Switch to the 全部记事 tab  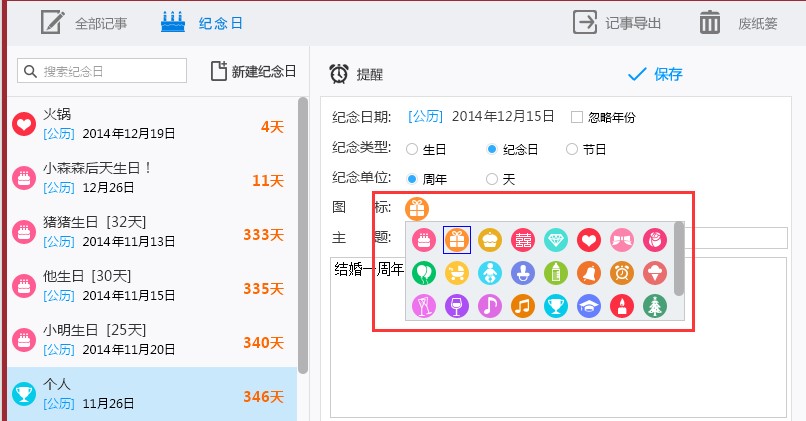coord(84,23)
